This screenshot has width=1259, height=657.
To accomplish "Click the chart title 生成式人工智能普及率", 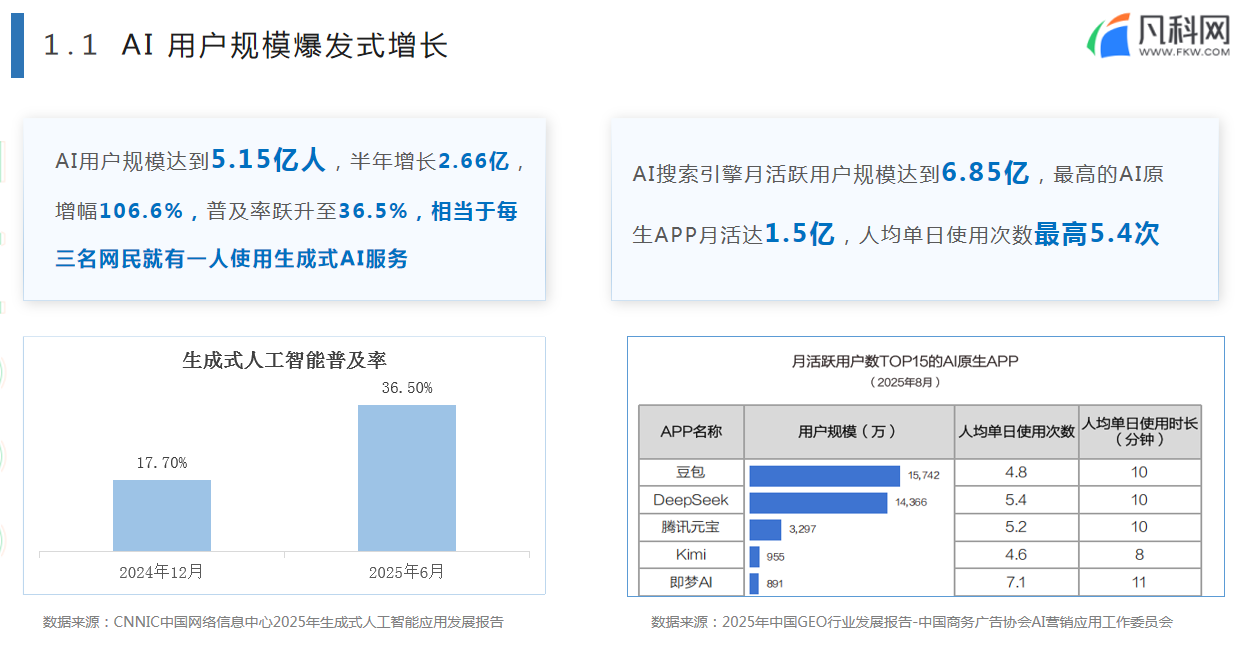I will tap(284, 360).
